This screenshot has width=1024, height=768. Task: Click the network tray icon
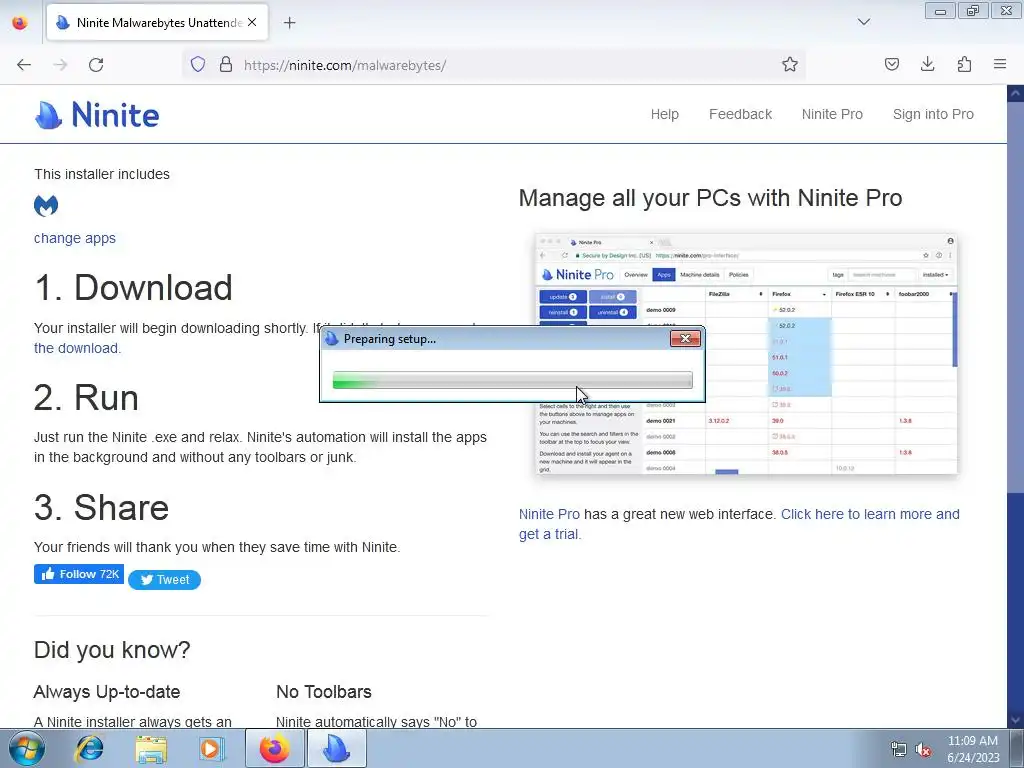[899, 750]
